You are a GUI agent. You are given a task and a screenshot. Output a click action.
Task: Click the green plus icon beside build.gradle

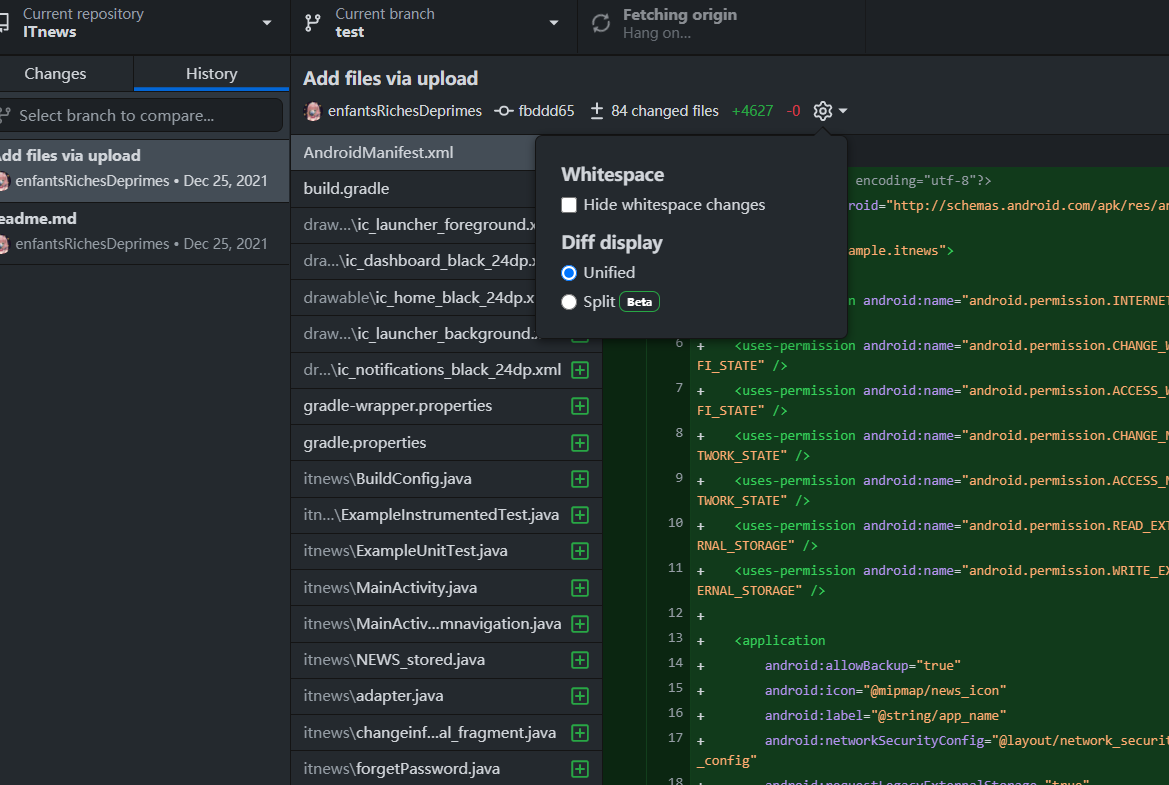click(580, 188)
